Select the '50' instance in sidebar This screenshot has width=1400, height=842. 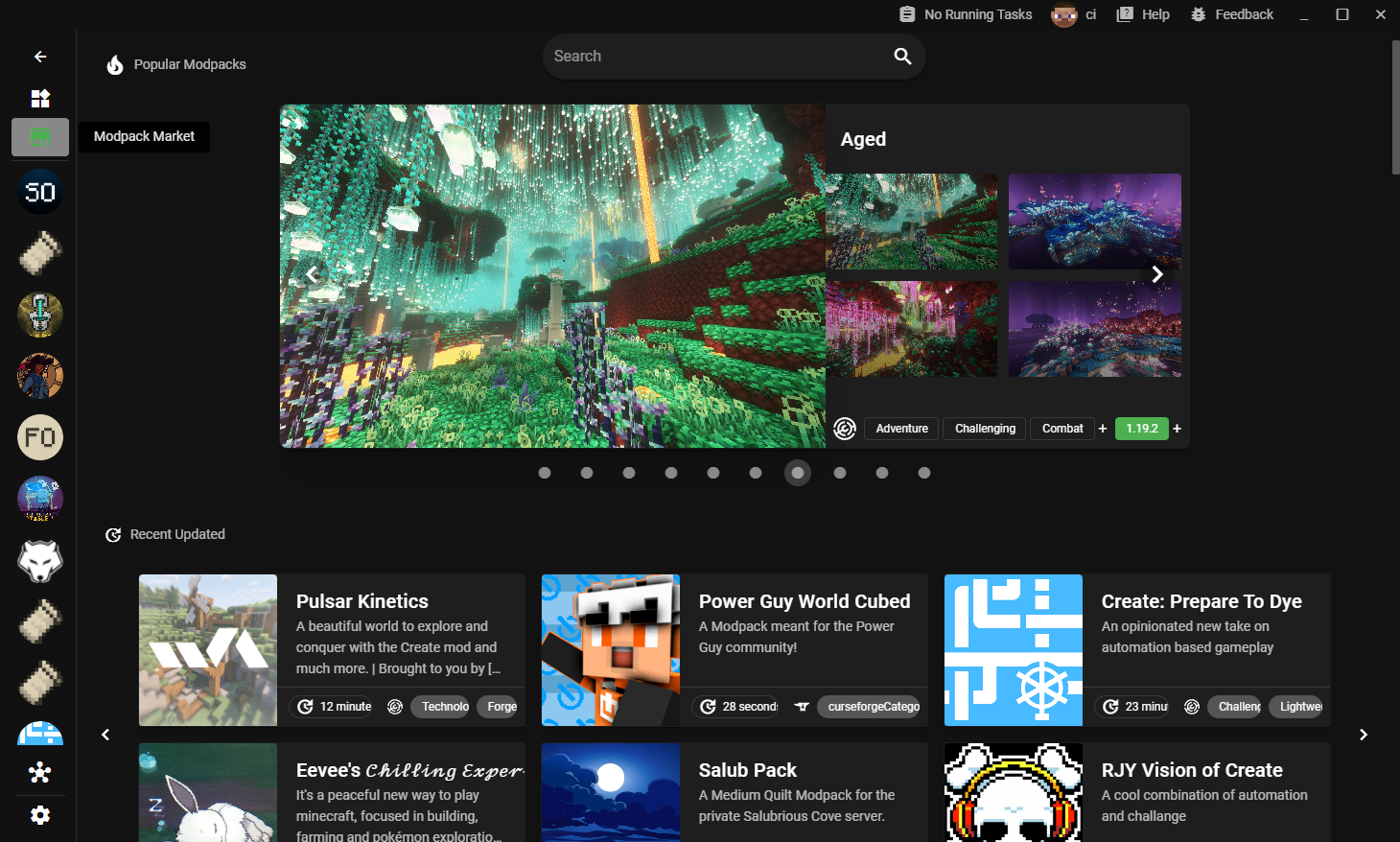[40, 192]
